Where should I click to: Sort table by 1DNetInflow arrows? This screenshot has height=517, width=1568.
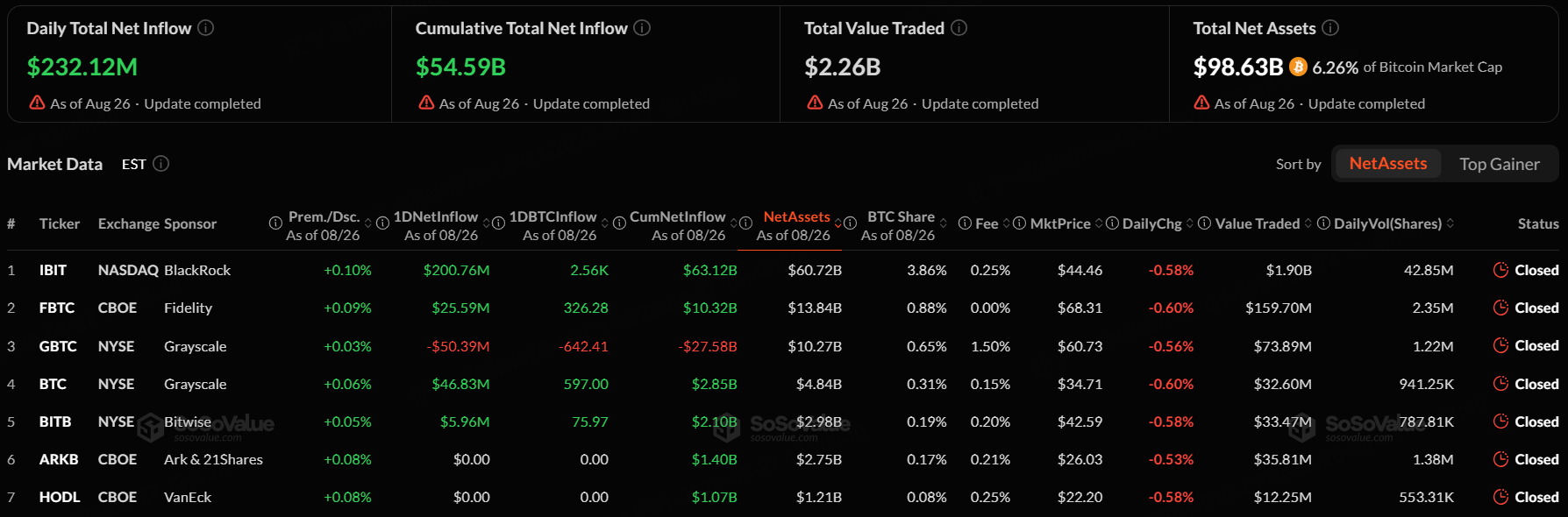487,223
